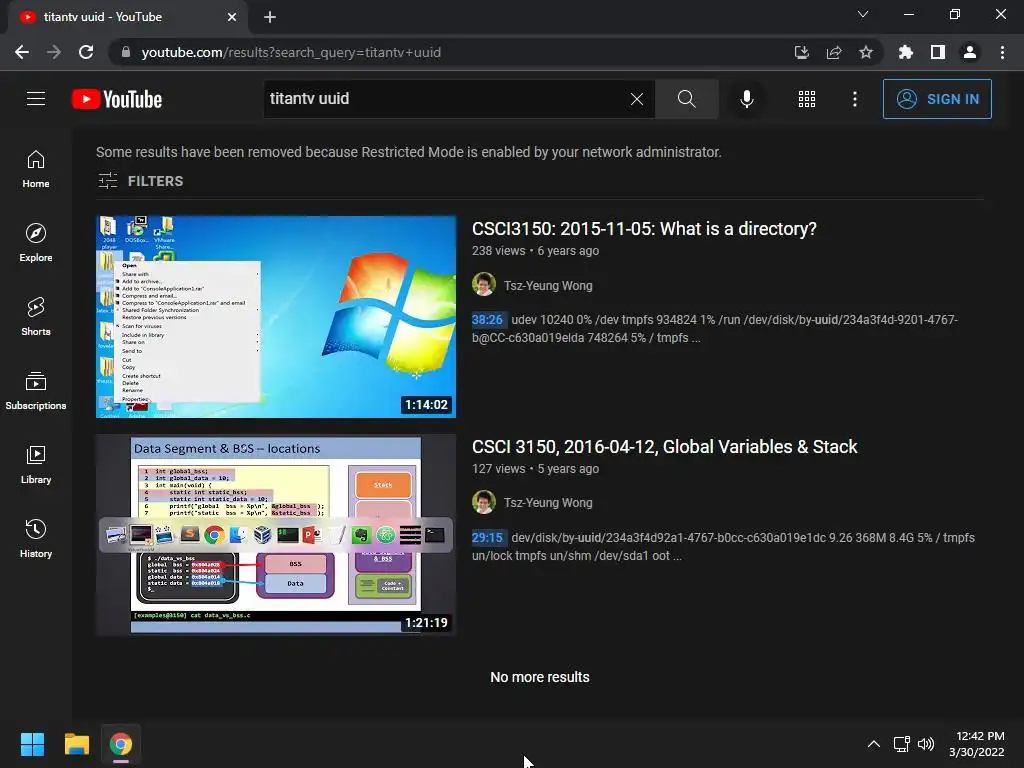Toggle Chrome side panel
This screenshot has width=1024, height=768.
click(x=938, y=52)
